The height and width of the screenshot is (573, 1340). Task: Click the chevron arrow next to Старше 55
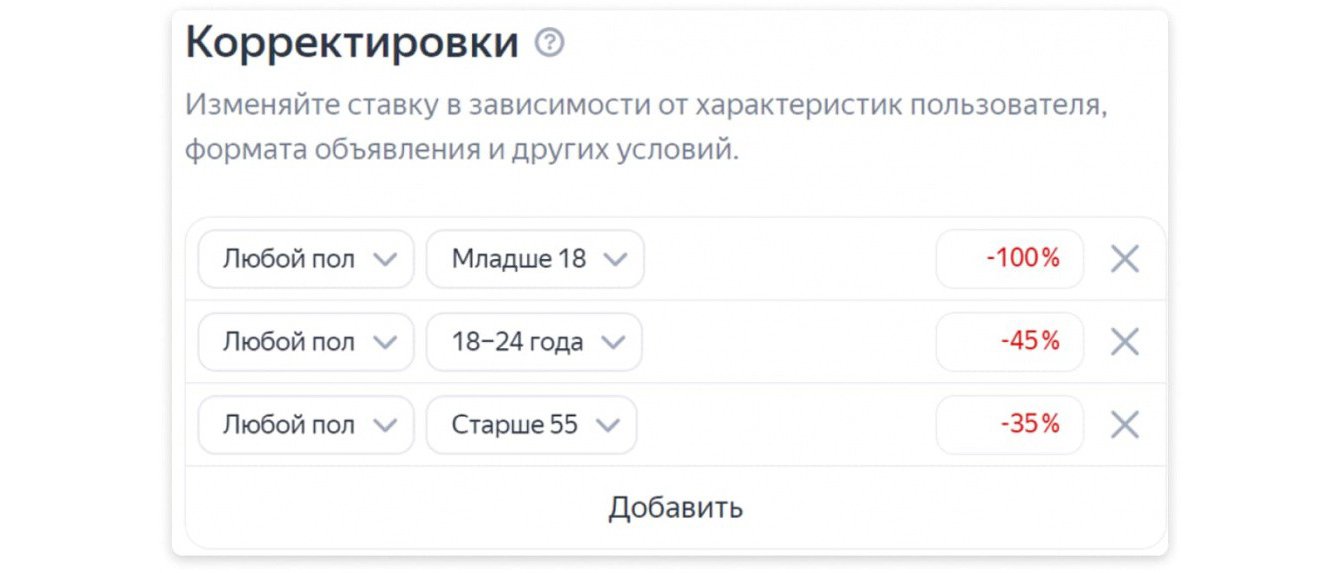pyautogui.click(x=607, y=426)
